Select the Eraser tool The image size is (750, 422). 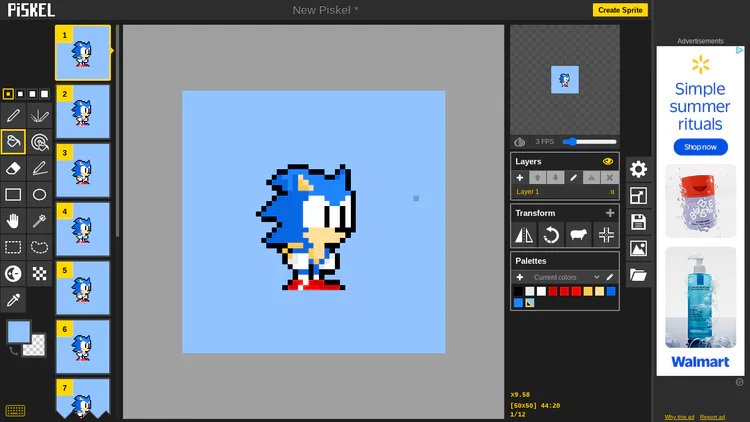pyautogui.click(x=13, y=168)
